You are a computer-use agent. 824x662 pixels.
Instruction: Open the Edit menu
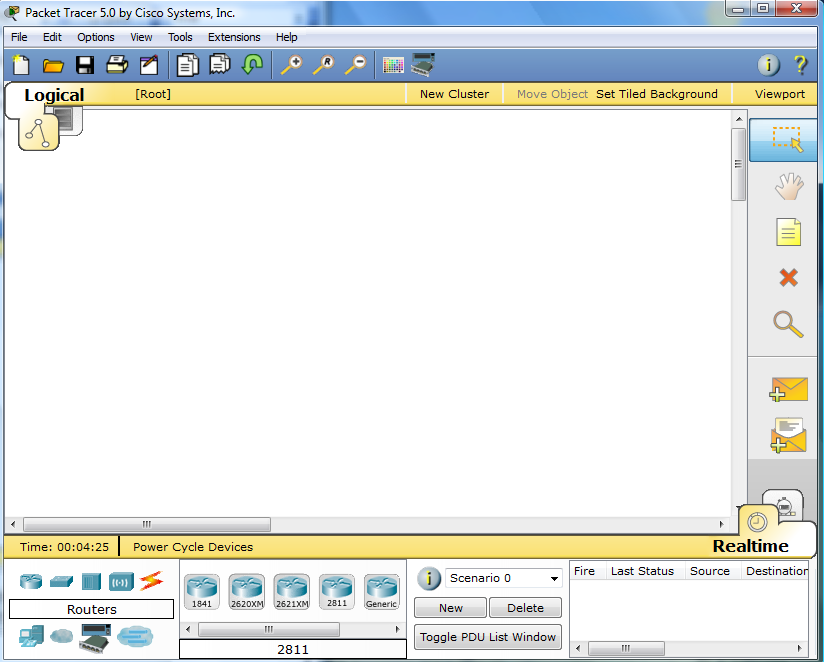point(52,37)
